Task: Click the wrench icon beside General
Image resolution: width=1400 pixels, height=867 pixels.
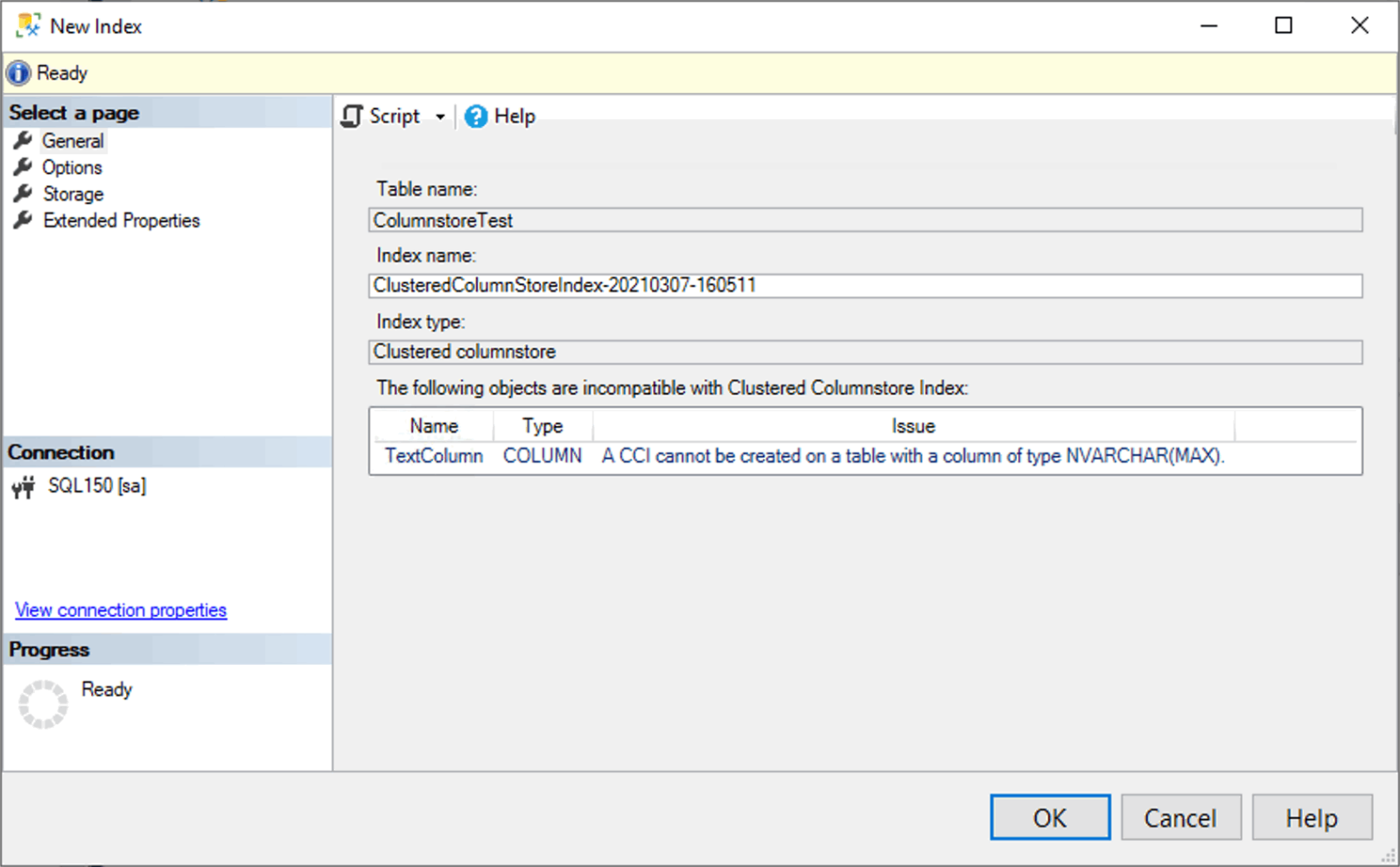Action: point(23,141)
